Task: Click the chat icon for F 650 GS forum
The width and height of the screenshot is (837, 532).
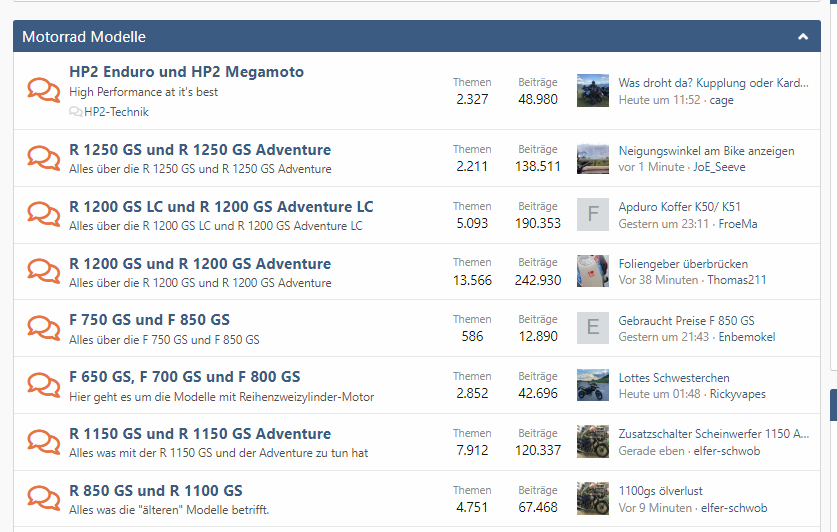Action: click(43, 385)
